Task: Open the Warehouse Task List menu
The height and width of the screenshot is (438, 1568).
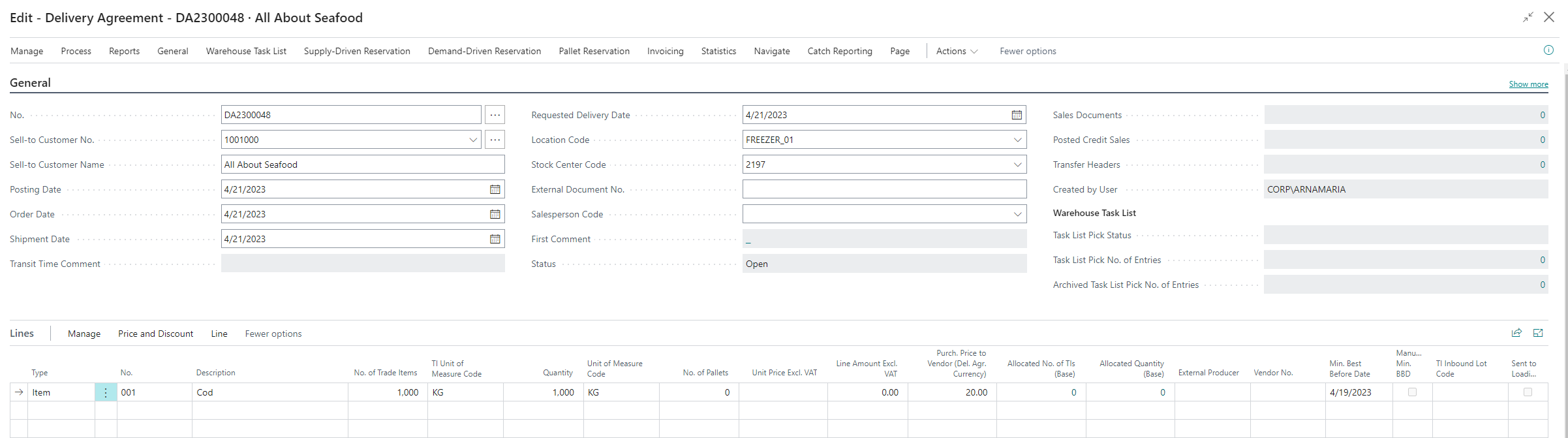Action: [x=246, y=51]
